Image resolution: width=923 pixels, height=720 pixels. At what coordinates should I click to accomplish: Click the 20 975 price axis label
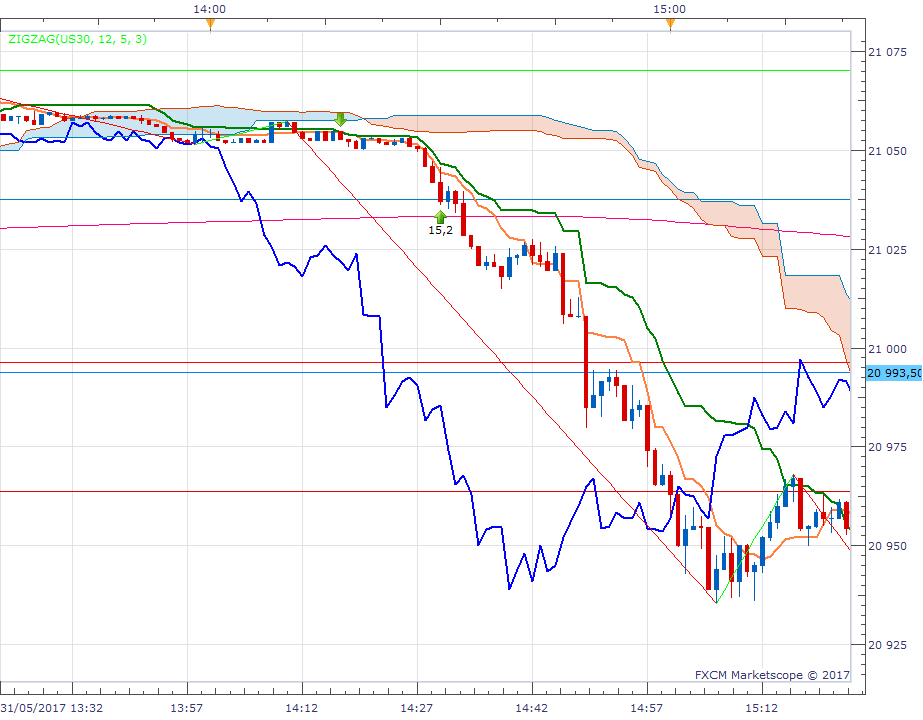pos(888,447)
